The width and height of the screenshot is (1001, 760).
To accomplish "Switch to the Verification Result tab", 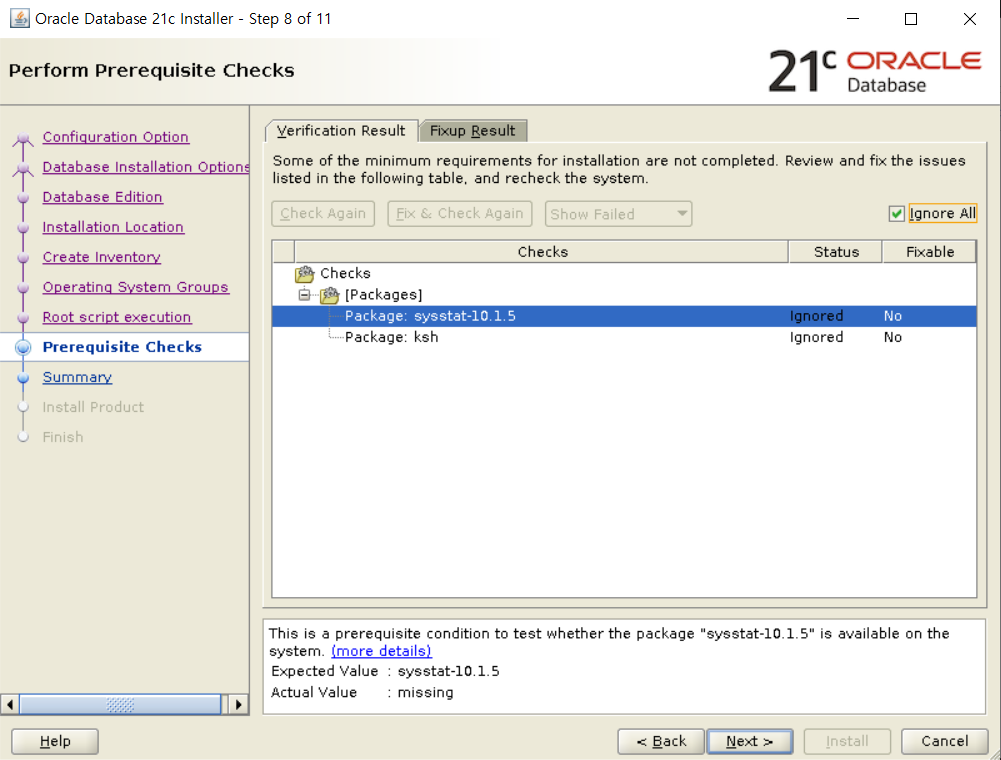I will pos(342,131).
